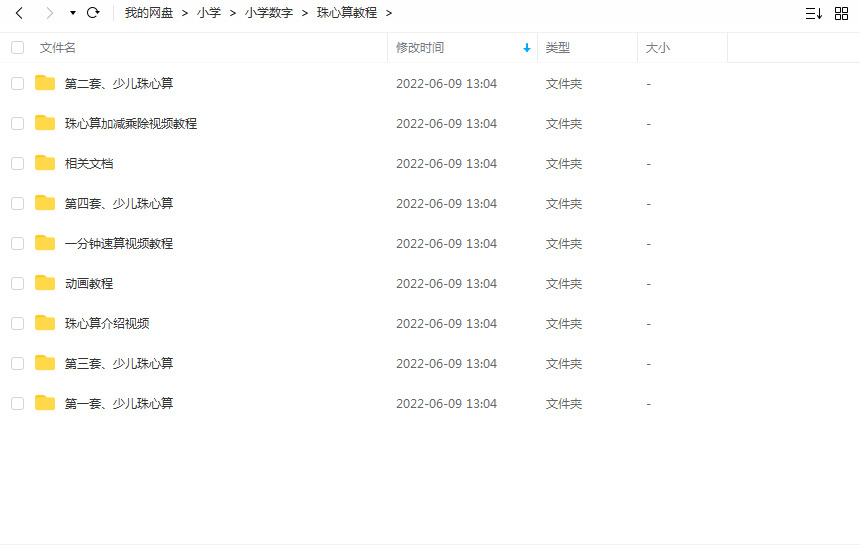Check the box for 动画教程
The width and height of the screenshot is (860, 549).
pos(18,284)
